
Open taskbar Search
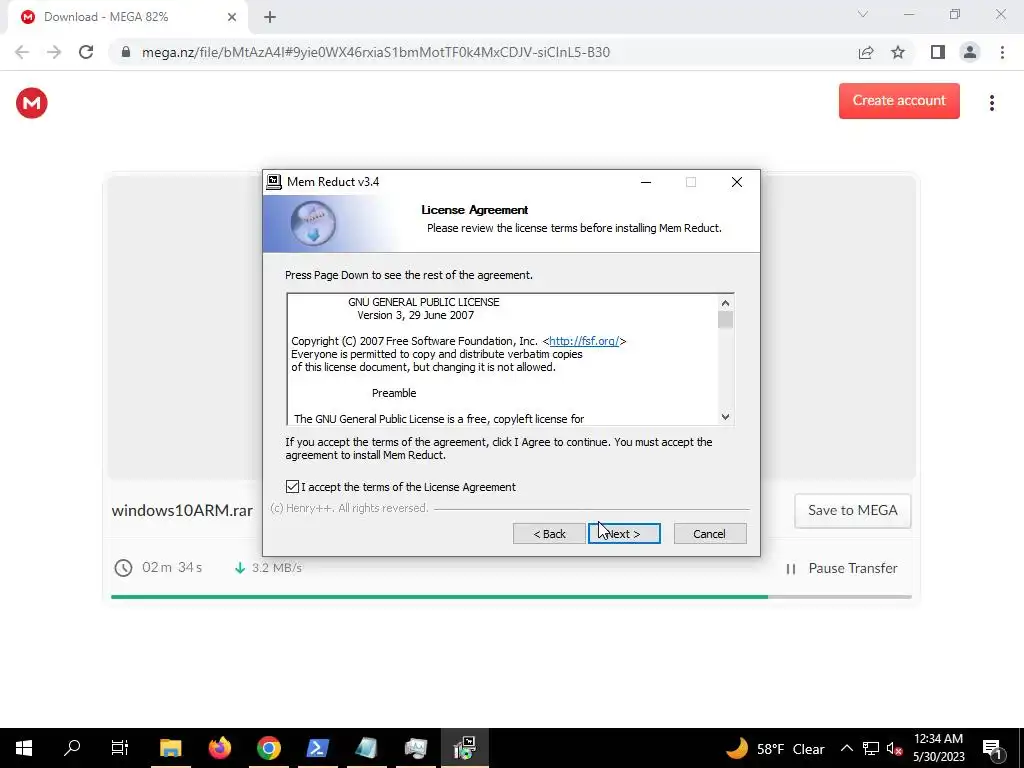point(72,748)
